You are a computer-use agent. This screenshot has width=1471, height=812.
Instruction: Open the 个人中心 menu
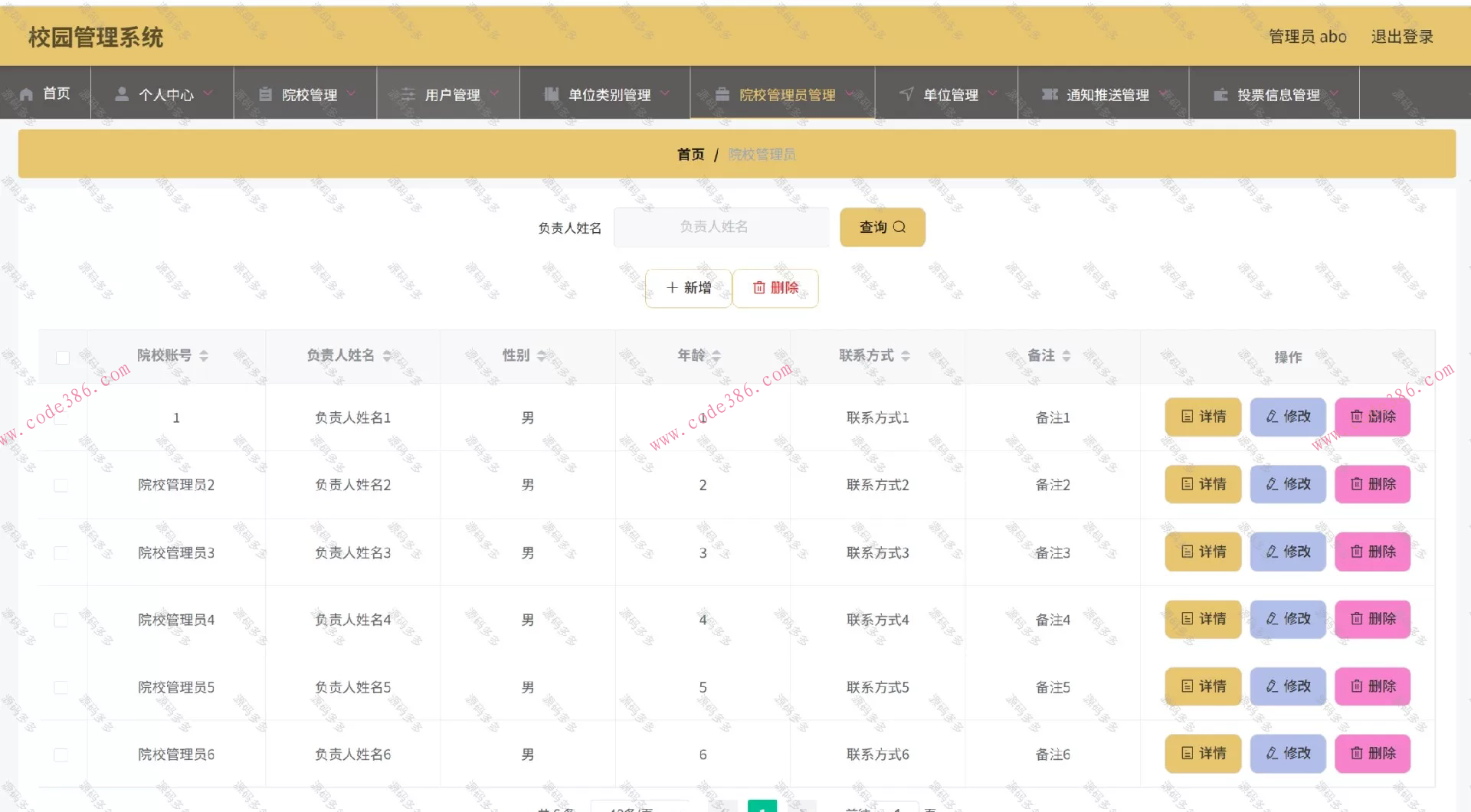pos(167,93)
